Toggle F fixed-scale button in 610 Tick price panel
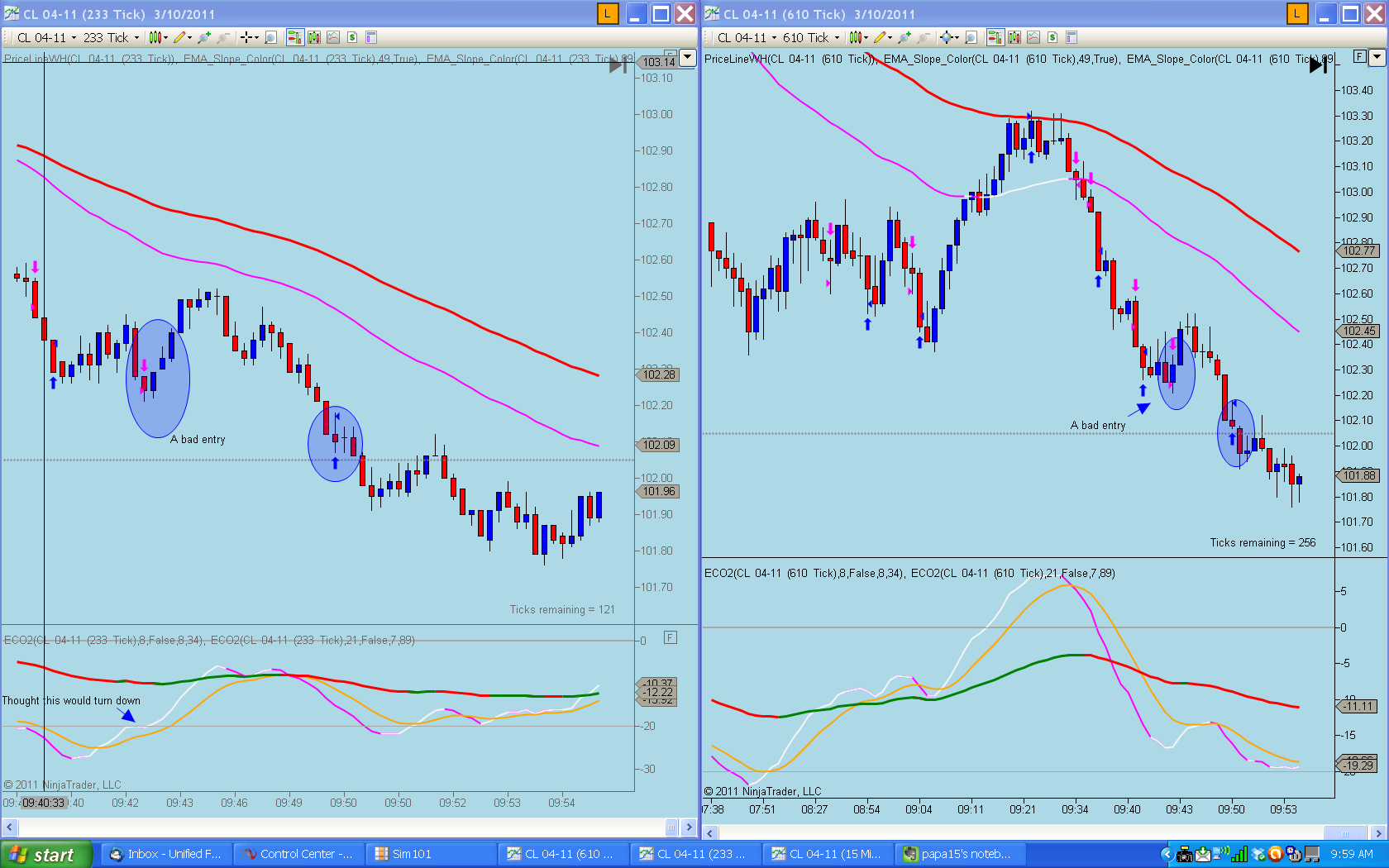Screen dimensions: 1389x868 (x=1359, y=56)
